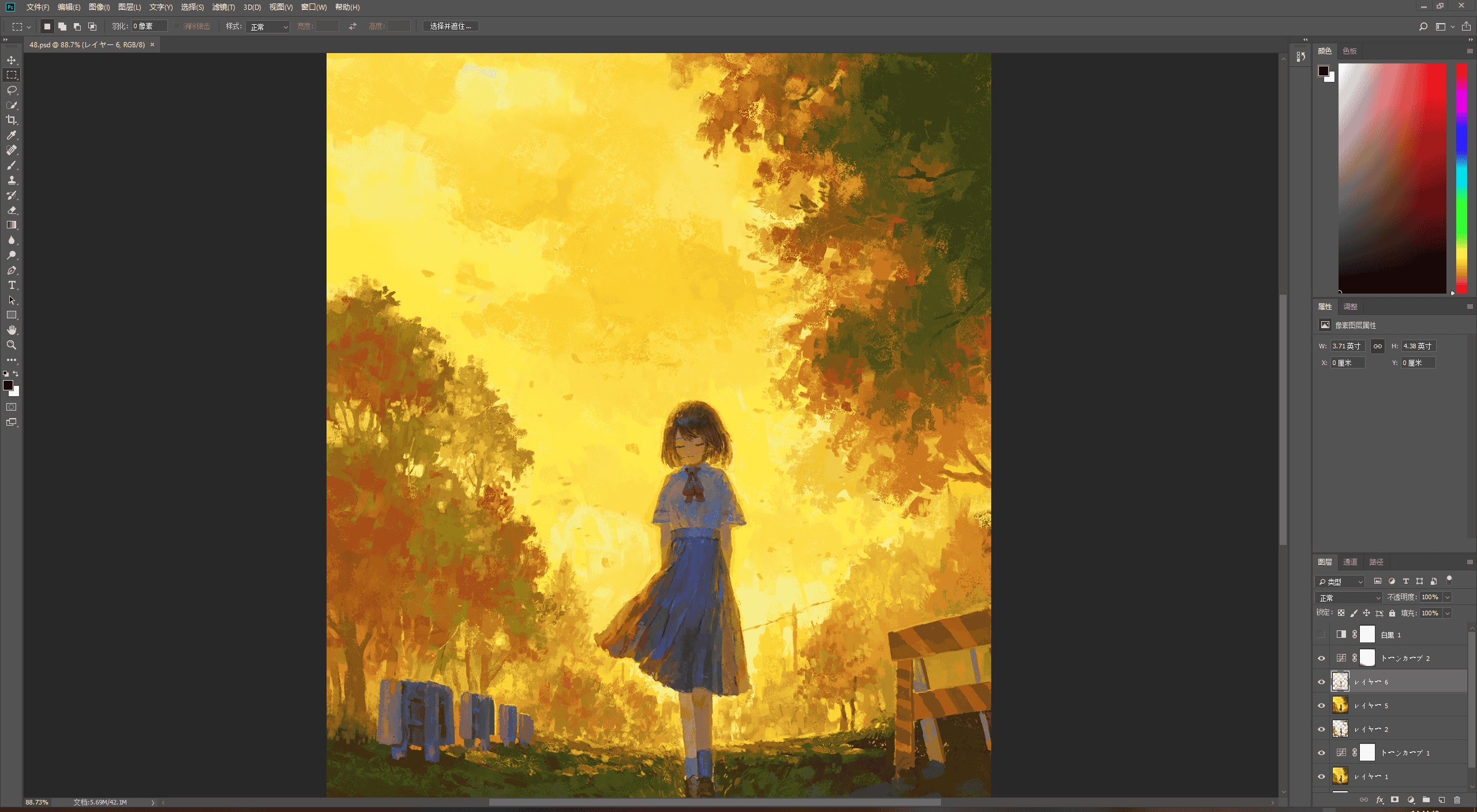Hide the レイヤー 6 layer
The height and width of the screenshot is (812, 1477).
[x=1321, y=682]
